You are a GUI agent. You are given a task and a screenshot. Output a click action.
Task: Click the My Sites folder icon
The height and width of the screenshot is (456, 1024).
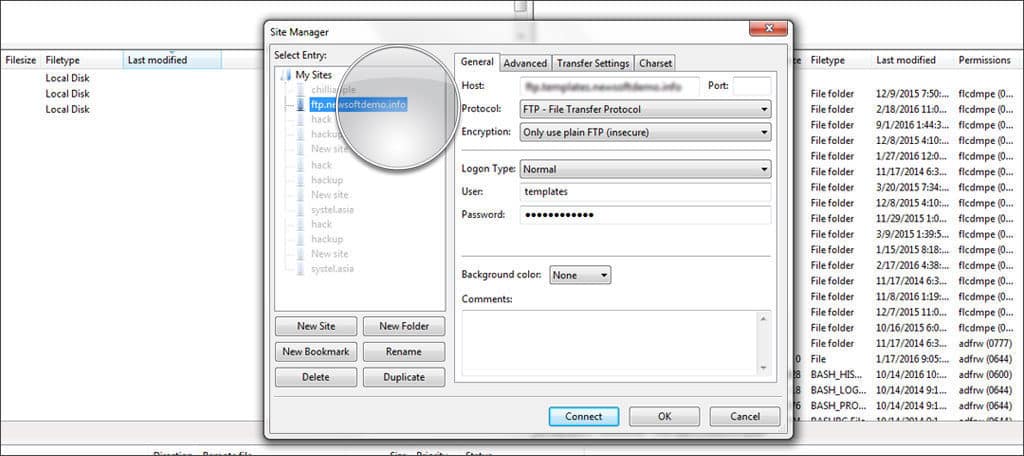click(x=287, y=75)
